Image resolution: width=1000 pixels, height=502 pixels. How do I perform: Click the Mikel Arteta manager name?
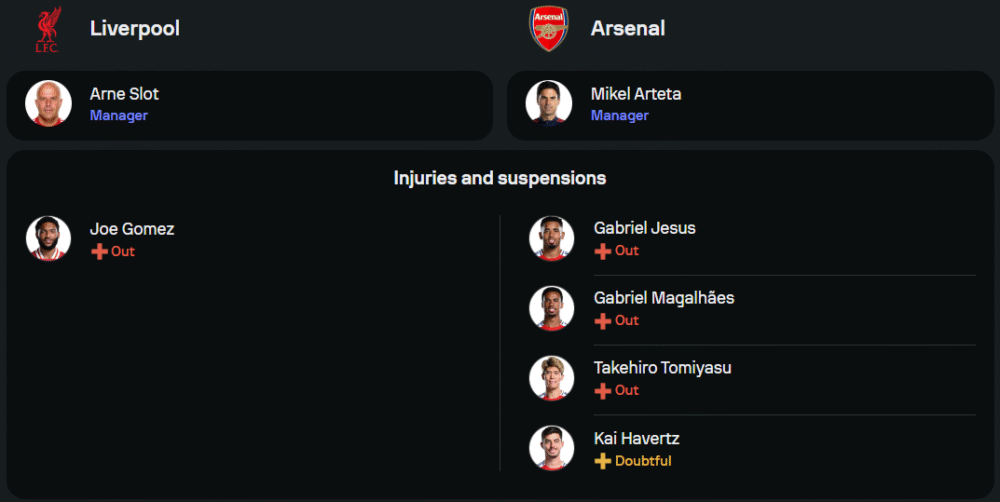click(636, 94)
